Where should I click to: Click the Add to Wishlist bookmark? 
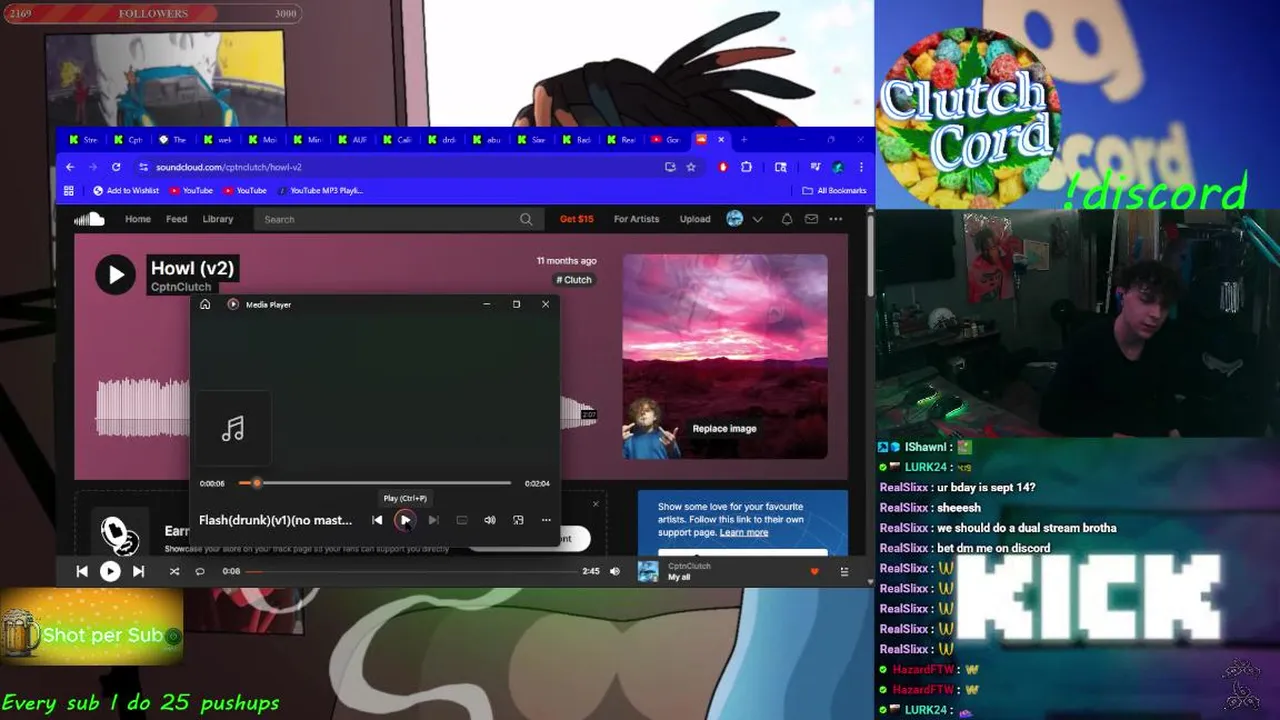[126, 190]
